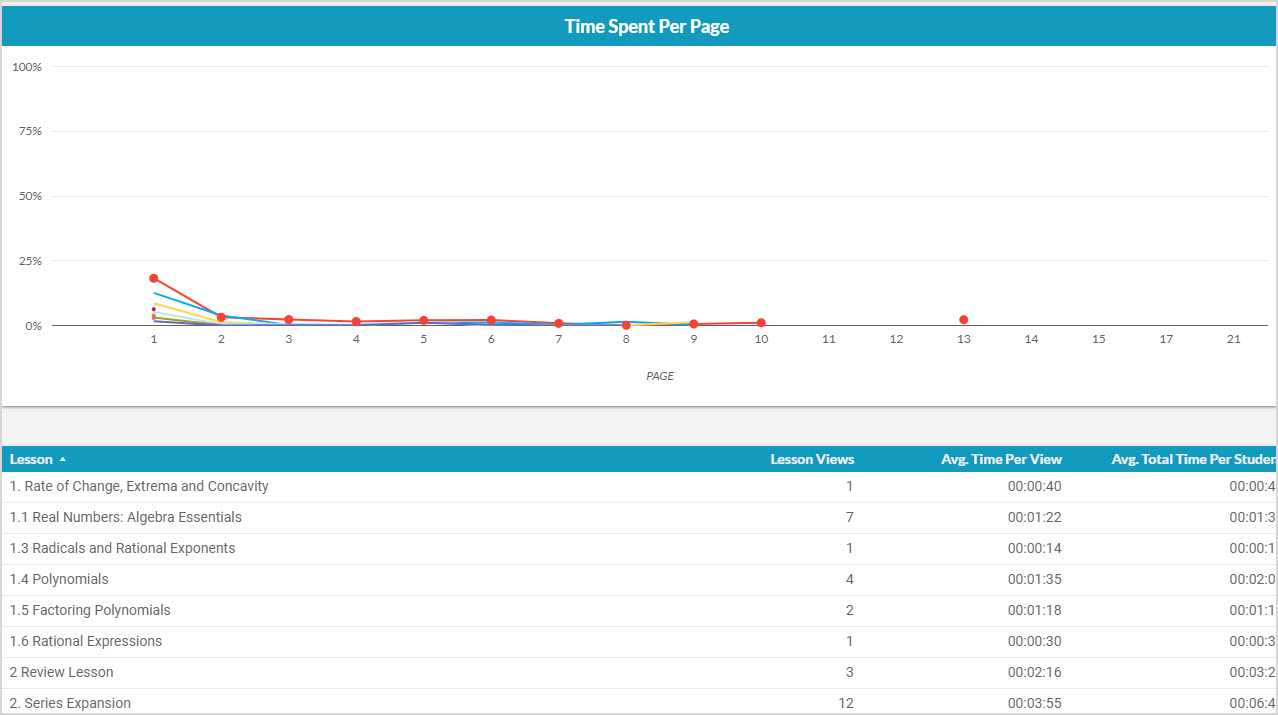This screenshot has height=715, width=1278.
Task: Click the 1.5 Factoring Polynomials lesson
Action: point(90,611)
